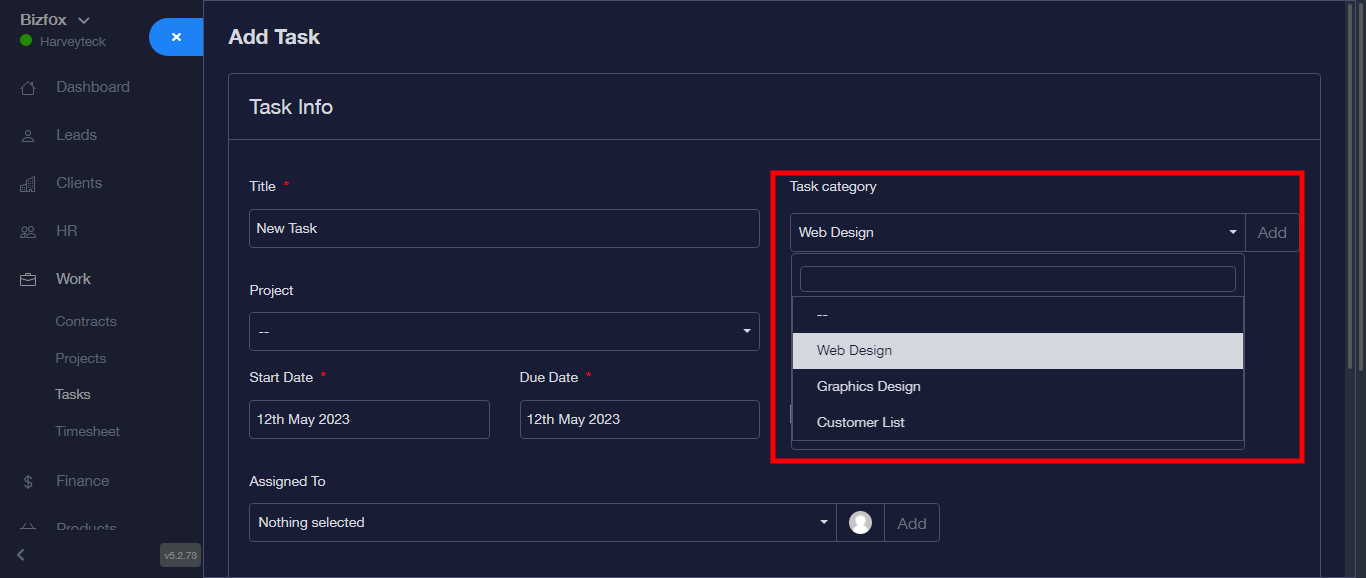Click the Due Date field

tap(639, 420)
